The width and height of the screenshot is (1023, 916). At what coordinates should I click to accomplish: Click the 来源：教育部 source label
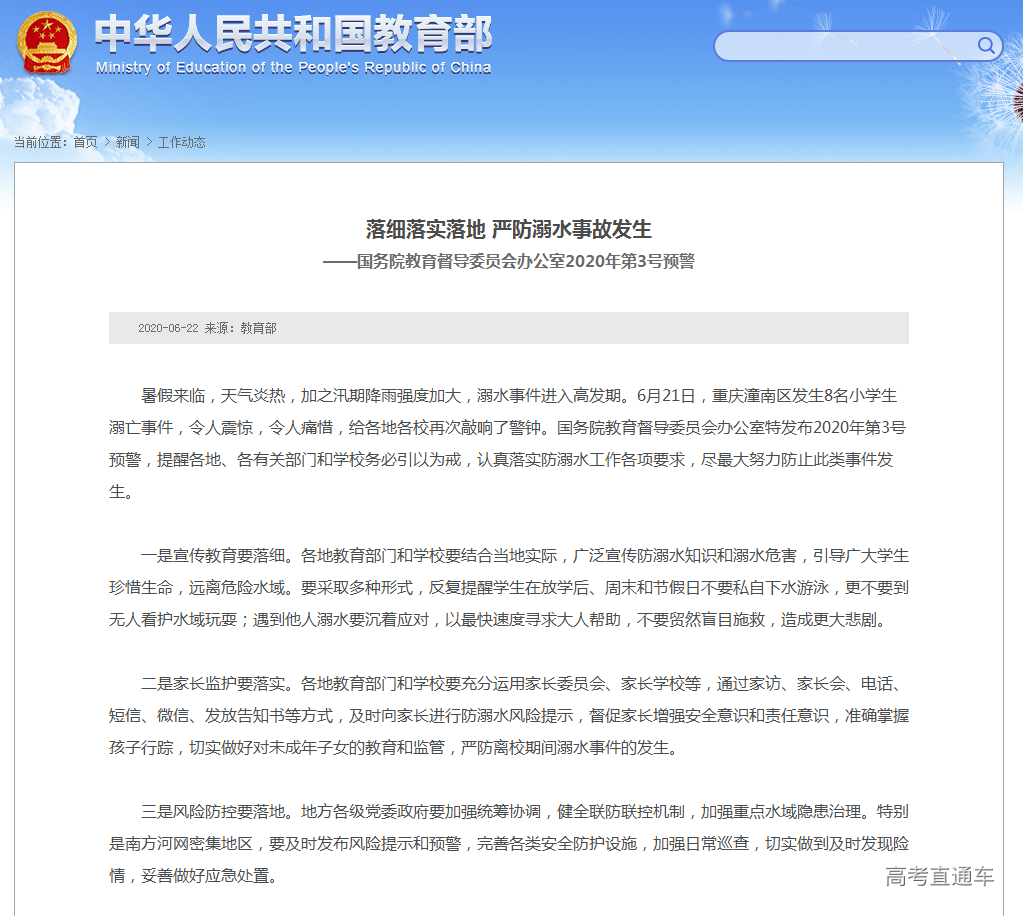[x=241, y=328]
